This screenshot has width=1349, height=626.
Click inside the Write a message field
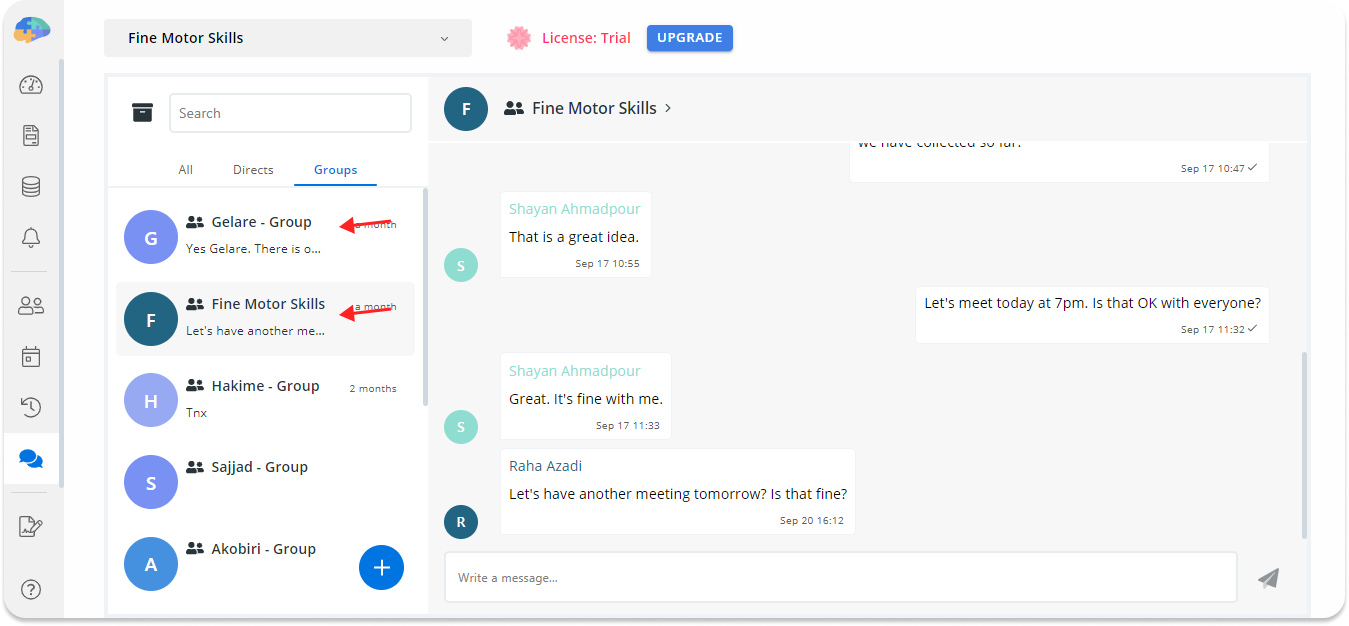click(x=840, y=577)
